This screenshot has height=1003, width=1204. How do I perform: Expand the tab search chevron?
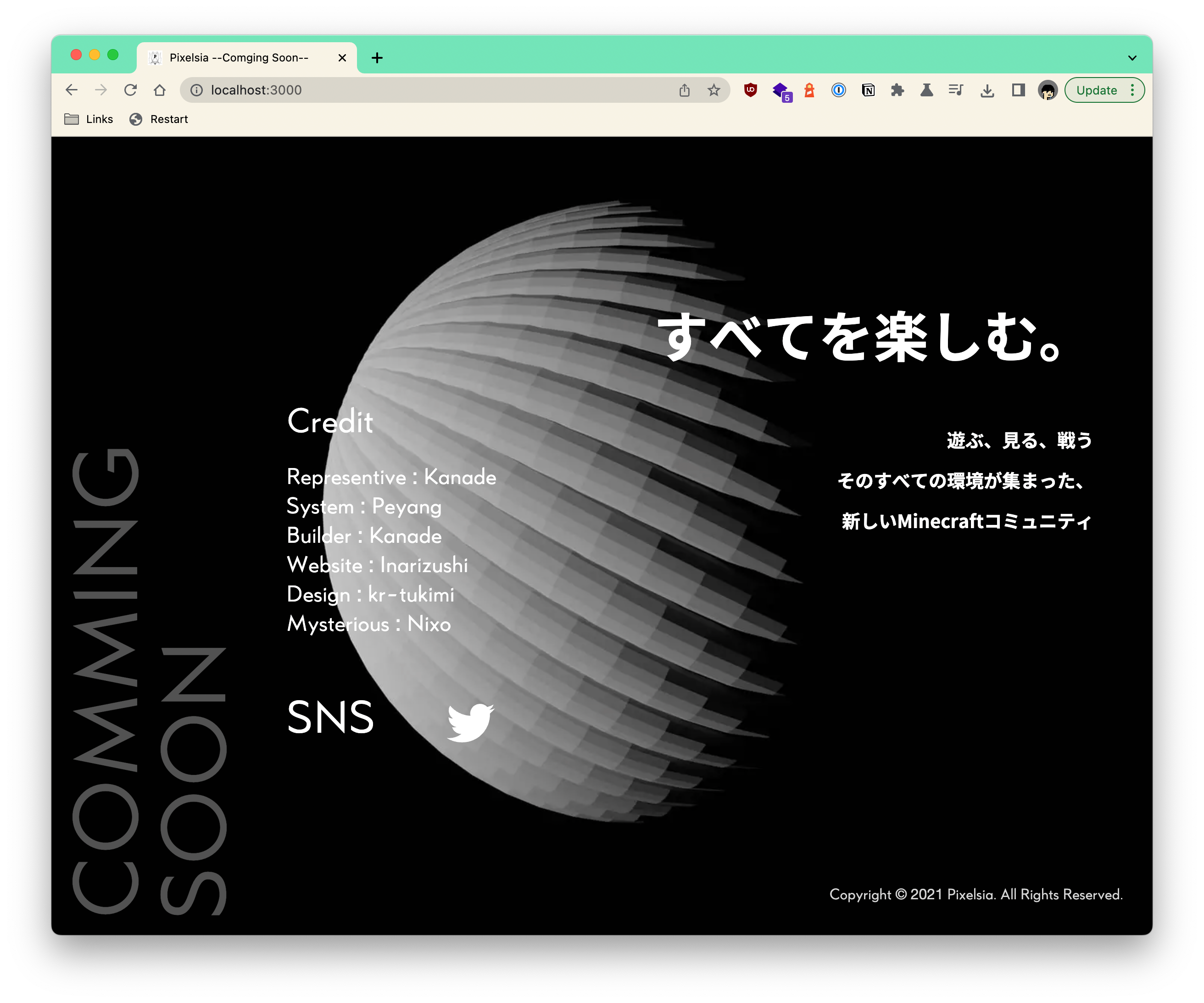[1132, 58]
